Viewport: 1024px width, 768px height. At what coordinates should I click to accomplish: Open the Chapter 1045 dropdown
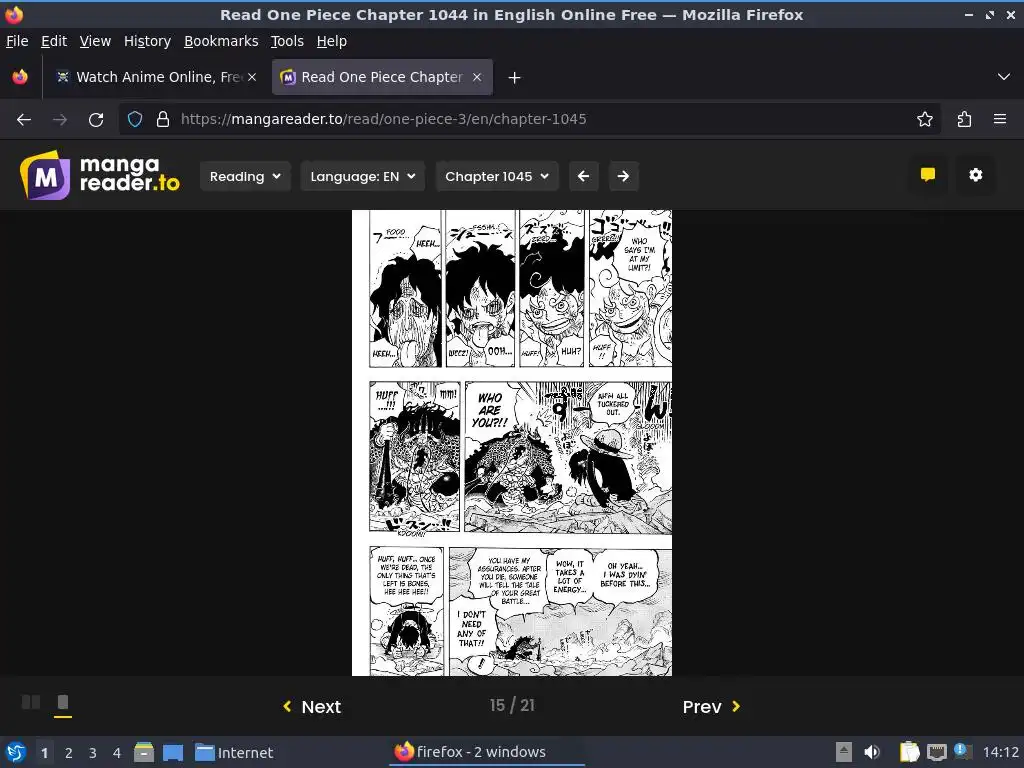(496, 176)
